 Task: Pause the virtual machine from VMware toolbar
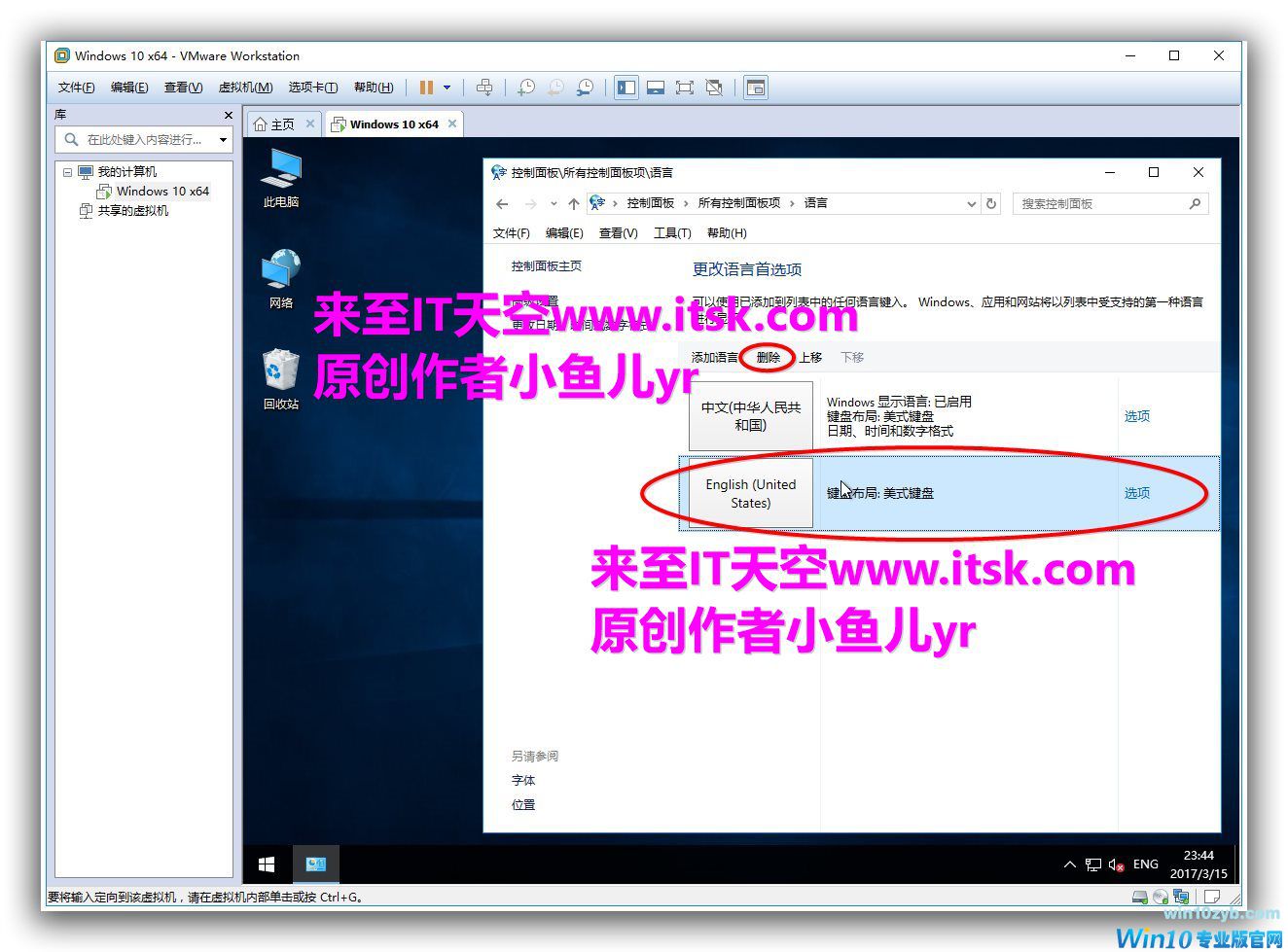point(426,88)
